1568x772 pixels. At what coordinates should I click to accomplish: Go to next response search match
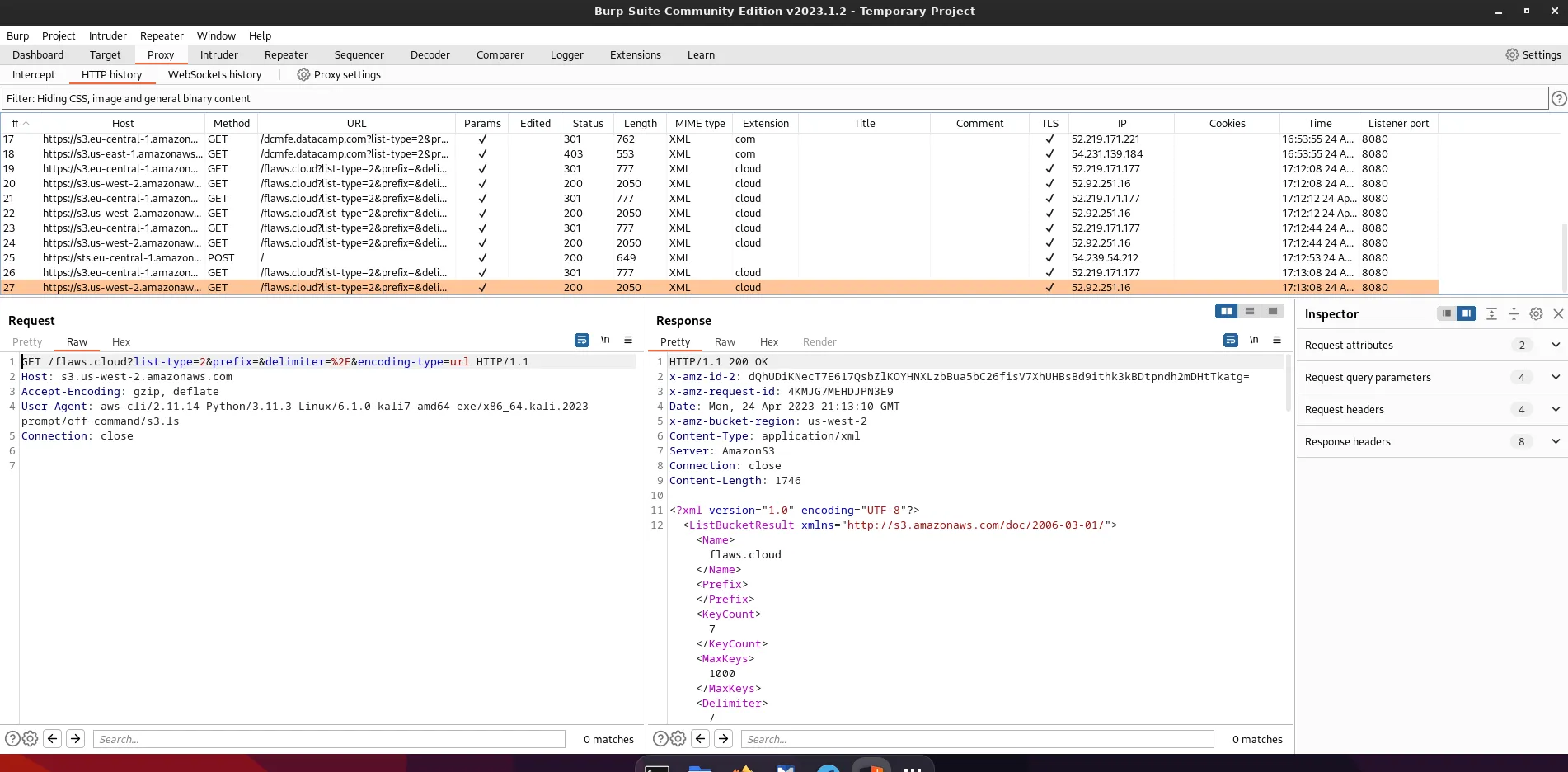[x=723, y=739]
